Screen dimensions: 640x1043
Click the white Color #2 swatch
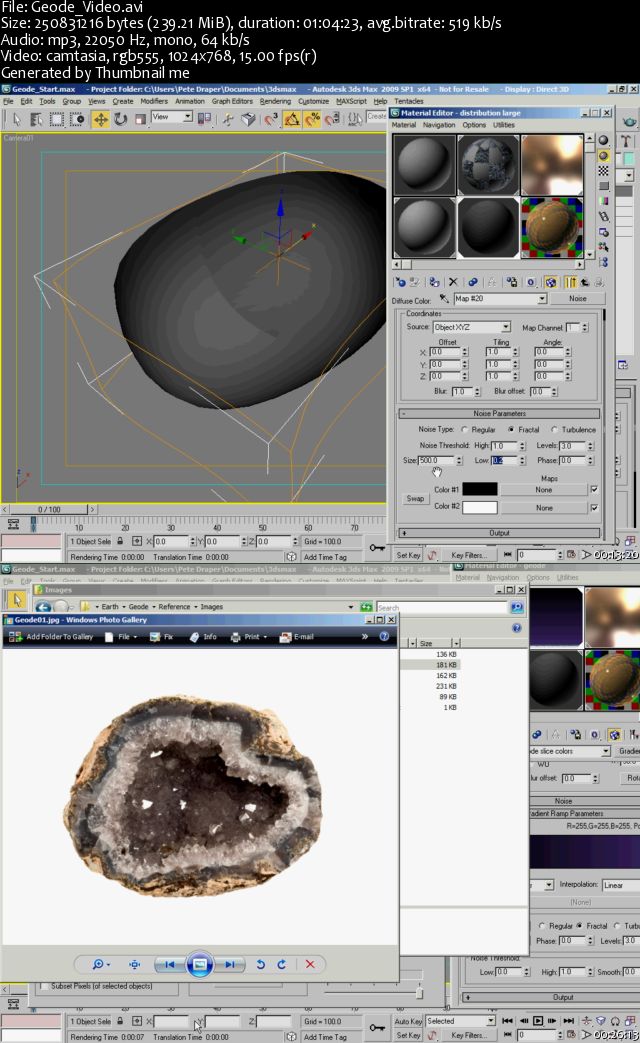(x=480, y=507)
